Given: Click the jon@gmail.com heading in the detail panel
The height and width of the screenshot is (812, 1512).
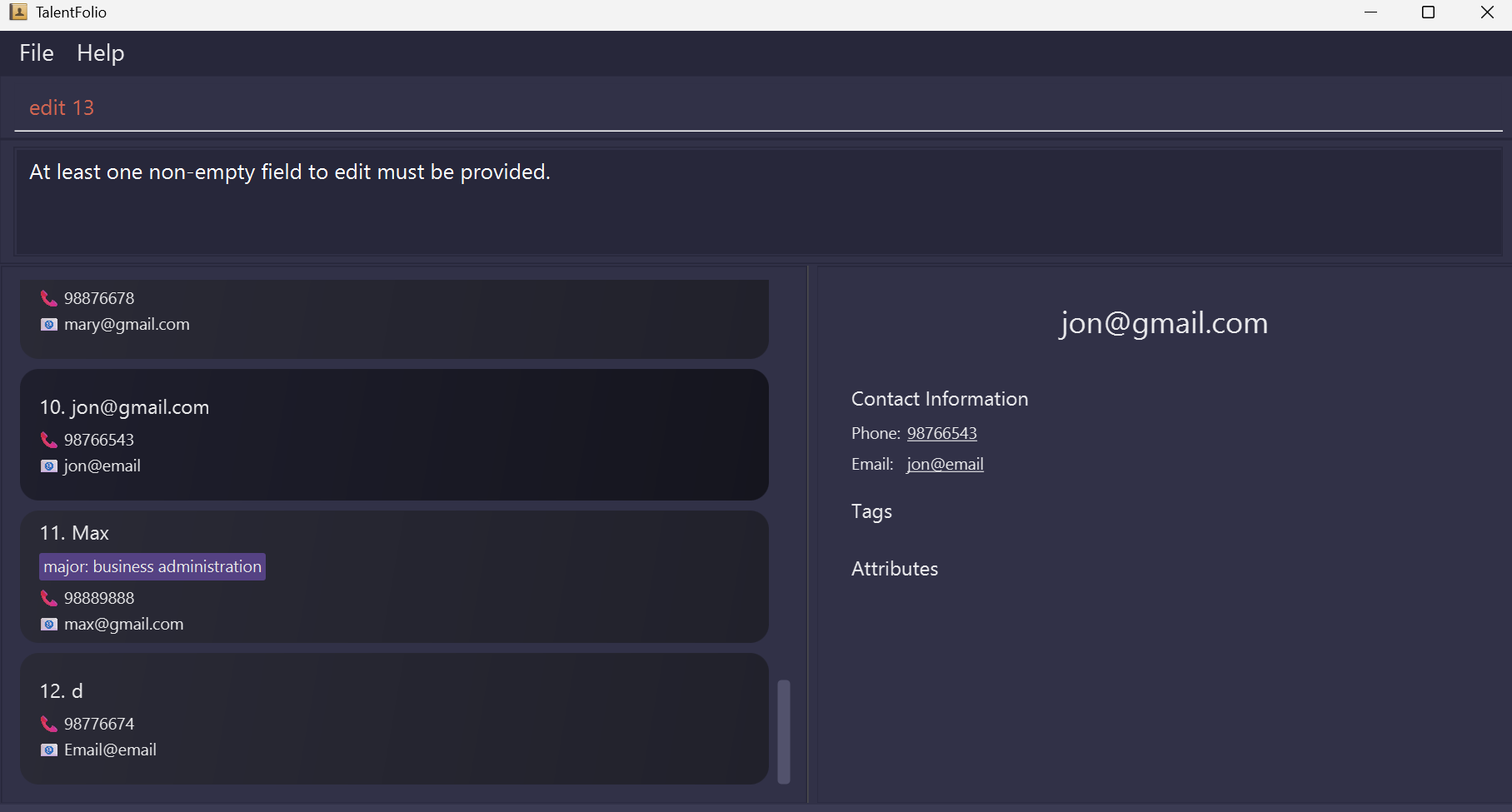Looking at the screenshot, I should tap(1164, 323).
